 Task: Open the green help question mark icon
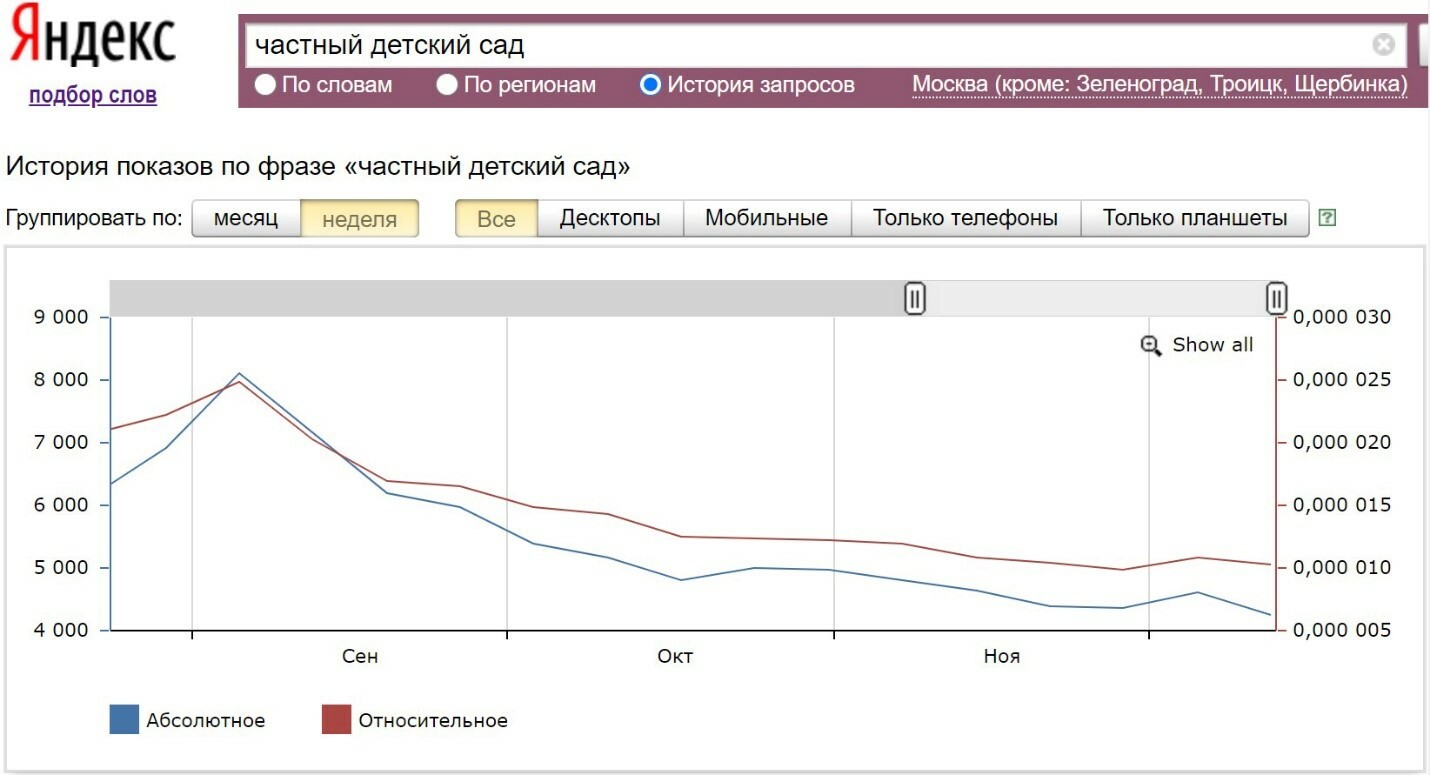(x=1327, y=217)
